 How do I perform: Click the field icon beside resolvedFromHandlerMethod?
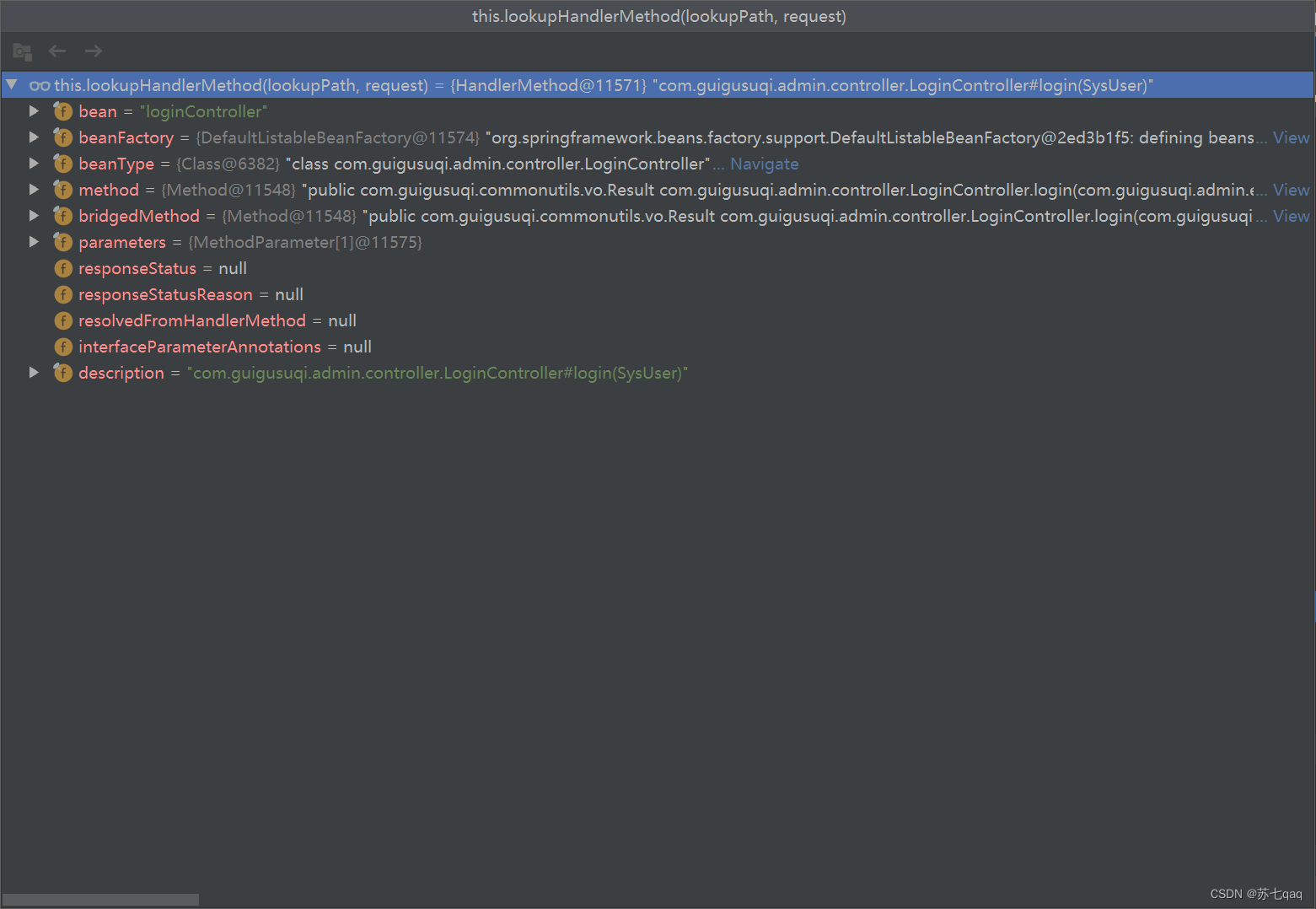(x=62, y=320)
